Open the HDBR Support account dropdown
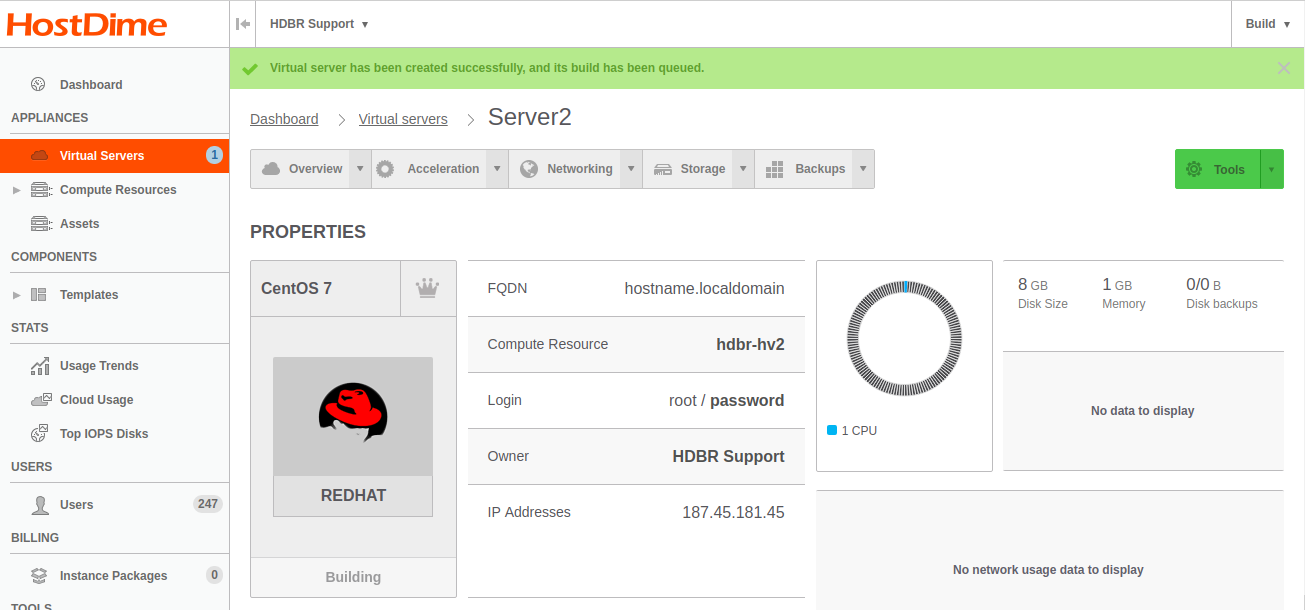The image size is (1305, 610). click(319, 24)
